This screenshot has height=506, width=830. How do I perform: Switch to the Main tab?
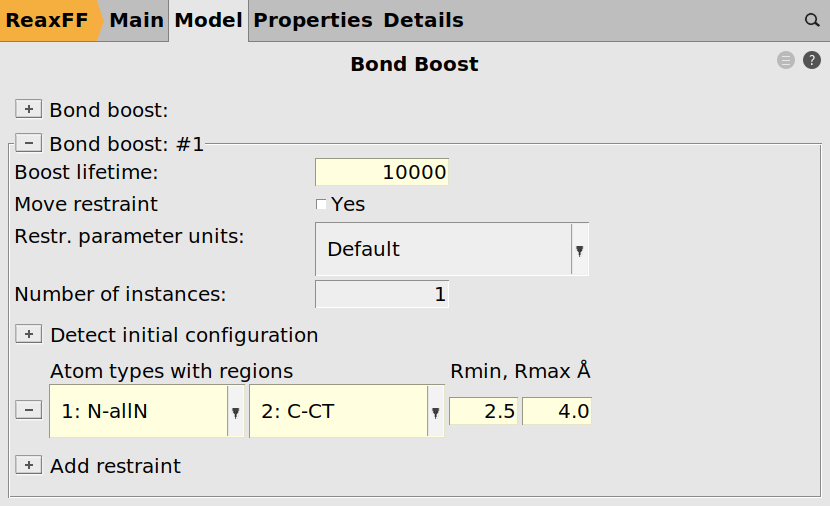coord(136,20)
